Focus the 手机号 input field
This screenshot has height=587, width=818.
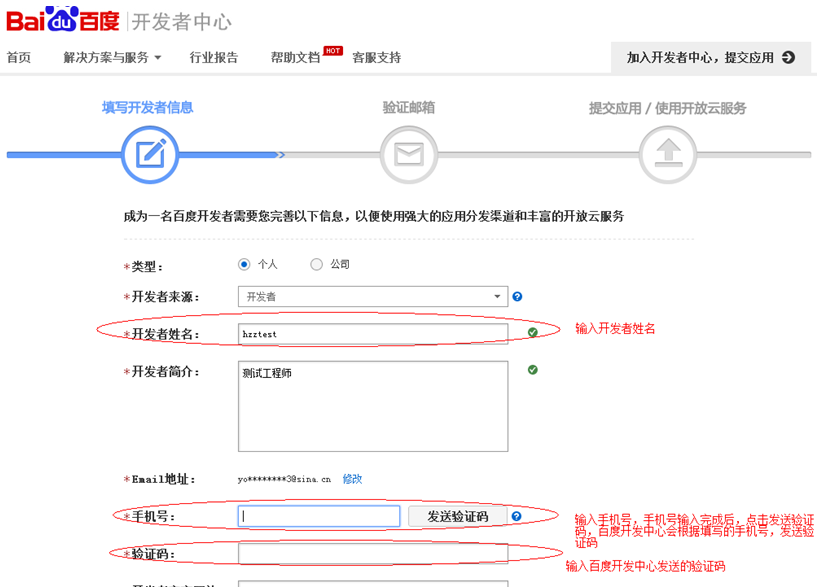319,517
